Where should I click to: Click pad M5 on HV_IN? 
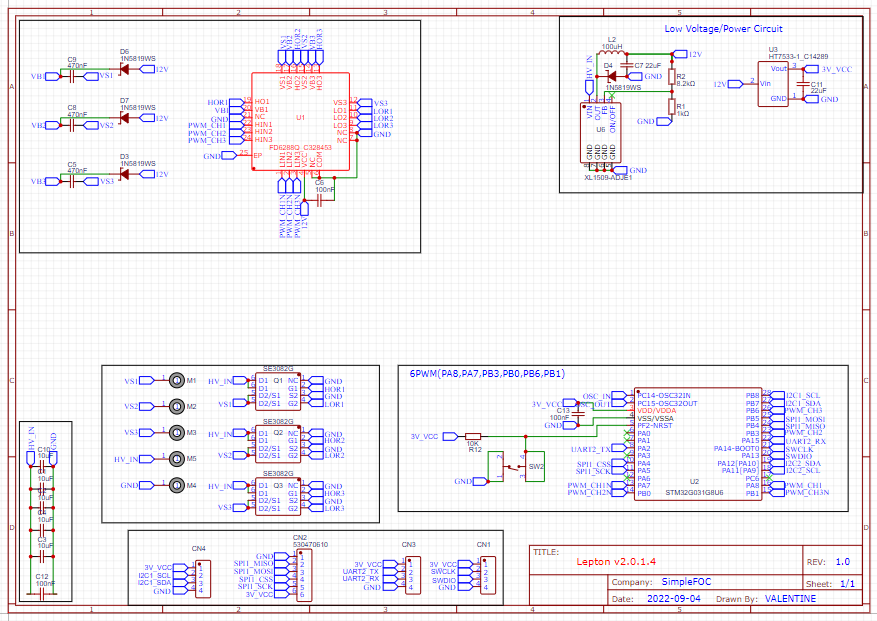(177, 459)
